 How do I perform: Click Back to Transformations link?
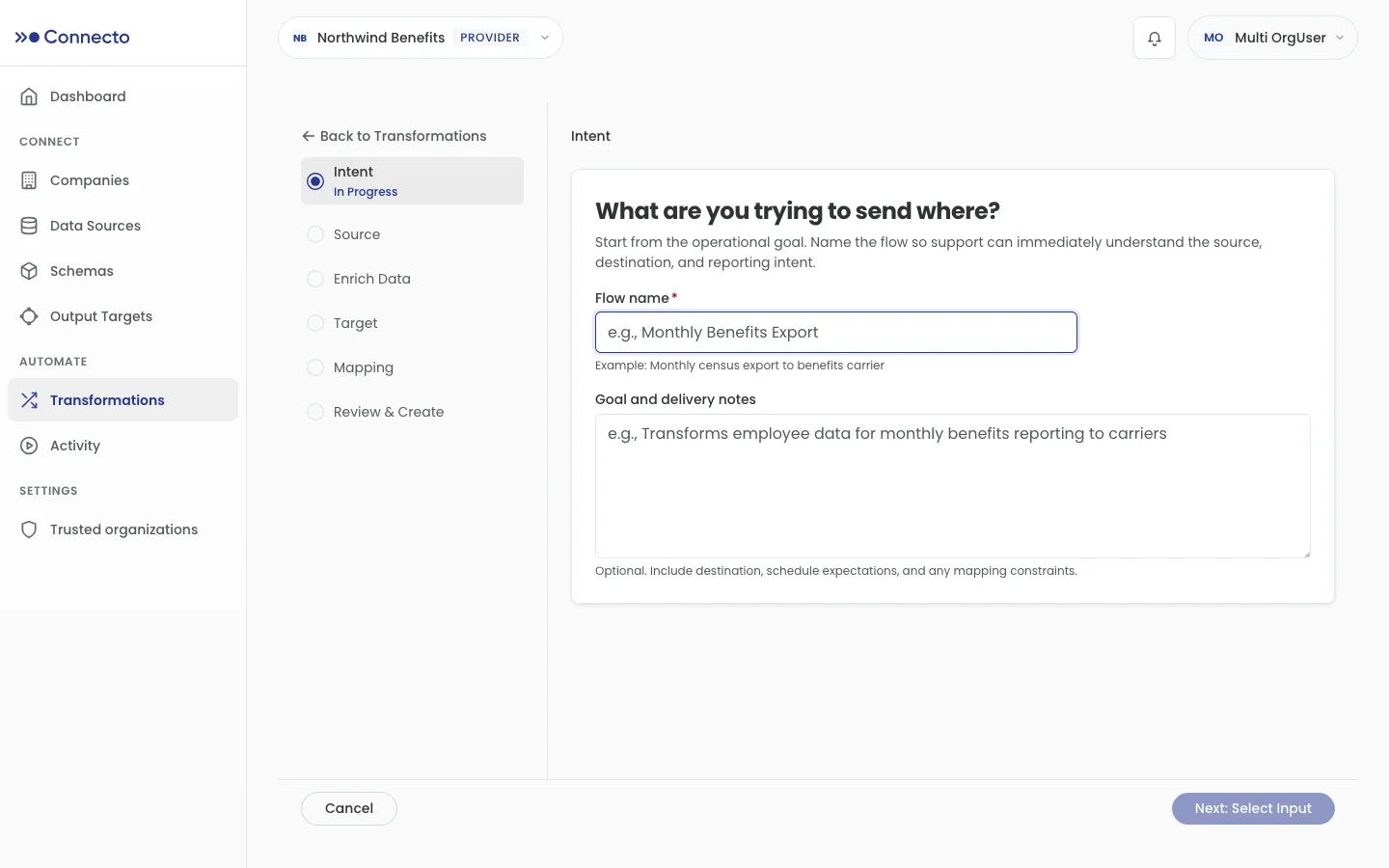pos(395,136)
